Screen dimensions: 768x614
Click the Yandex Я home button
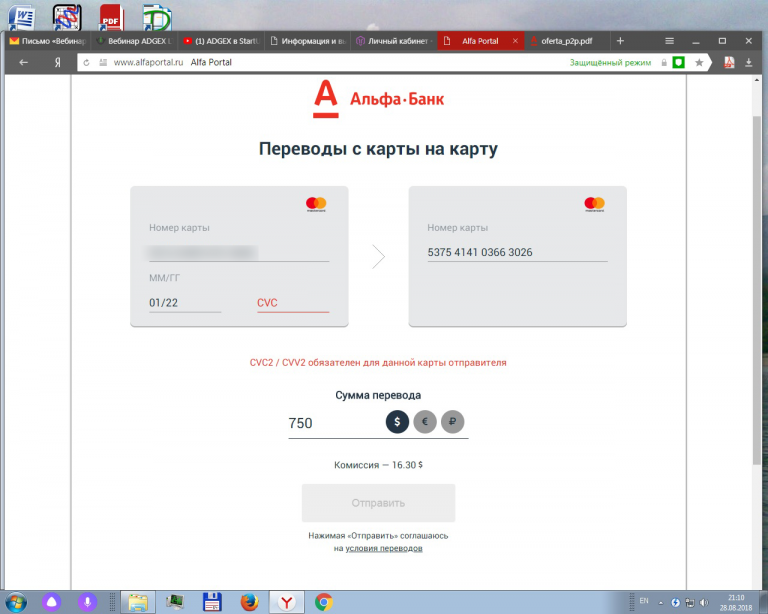(58, 62)
